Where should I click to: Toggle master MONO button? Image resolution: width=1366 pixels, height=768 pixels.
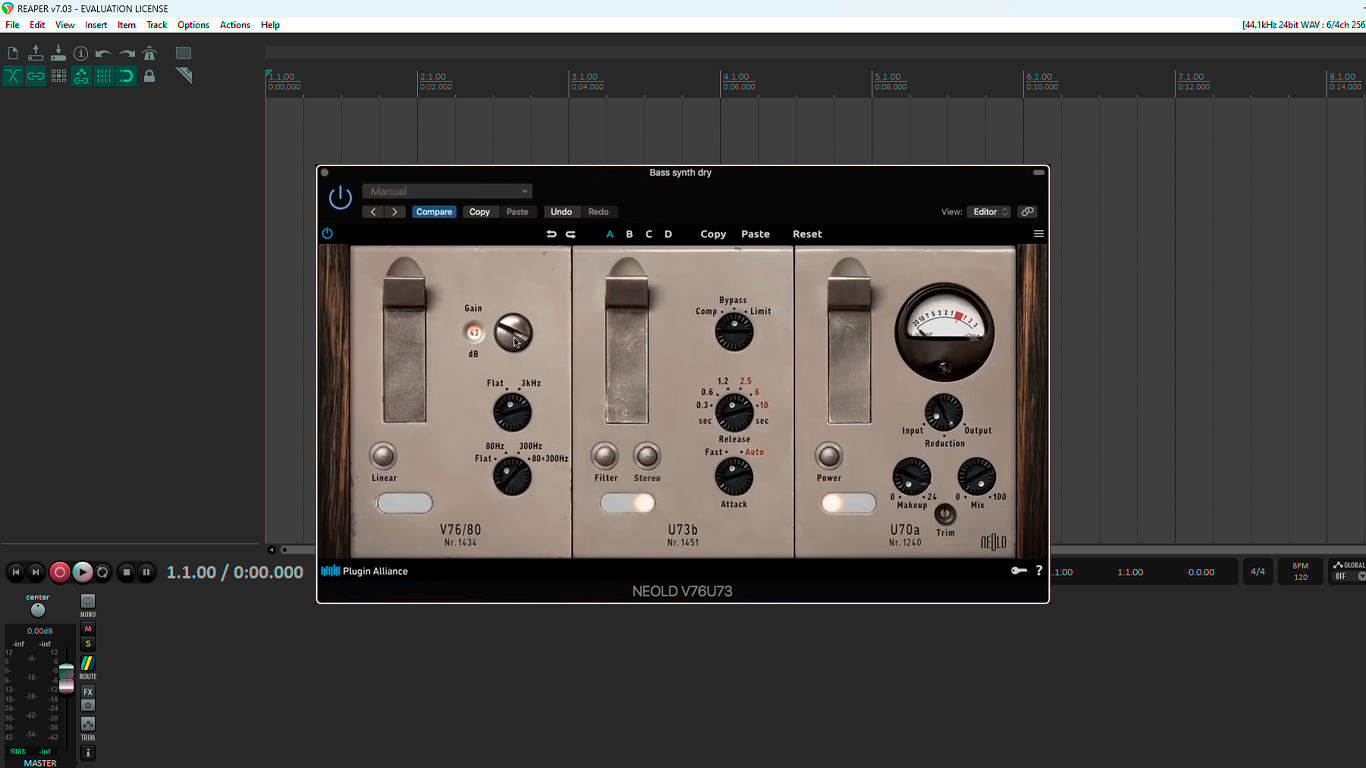88,602
